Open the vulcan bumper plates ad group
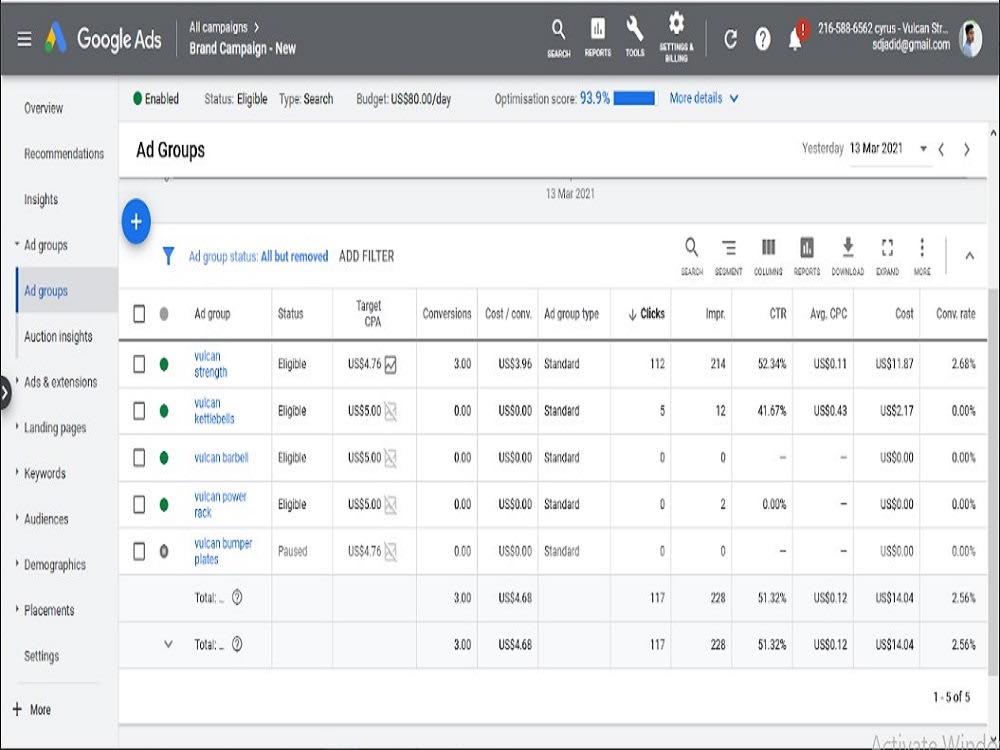 click(x=223, y=551)
